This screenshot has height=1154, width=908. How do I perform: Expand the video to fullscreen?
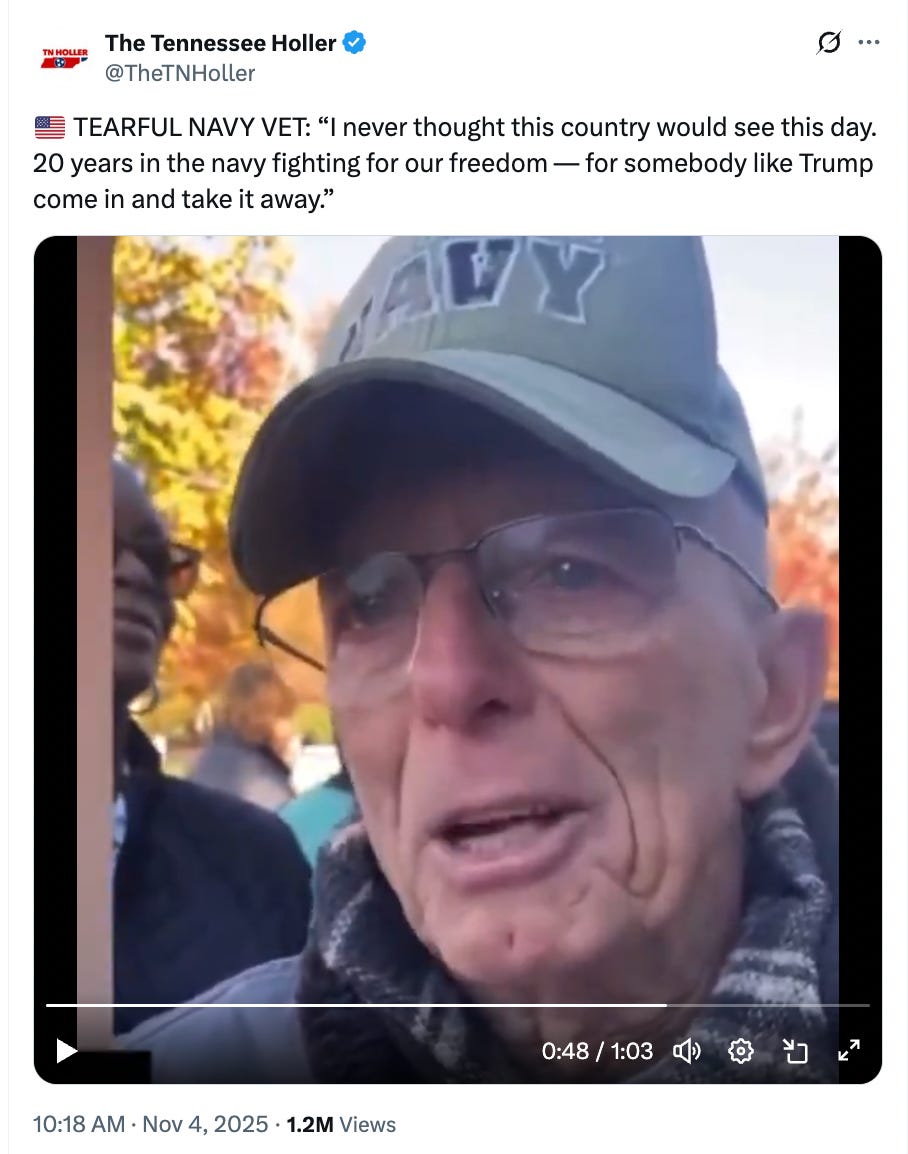[x=849, y=1050]
